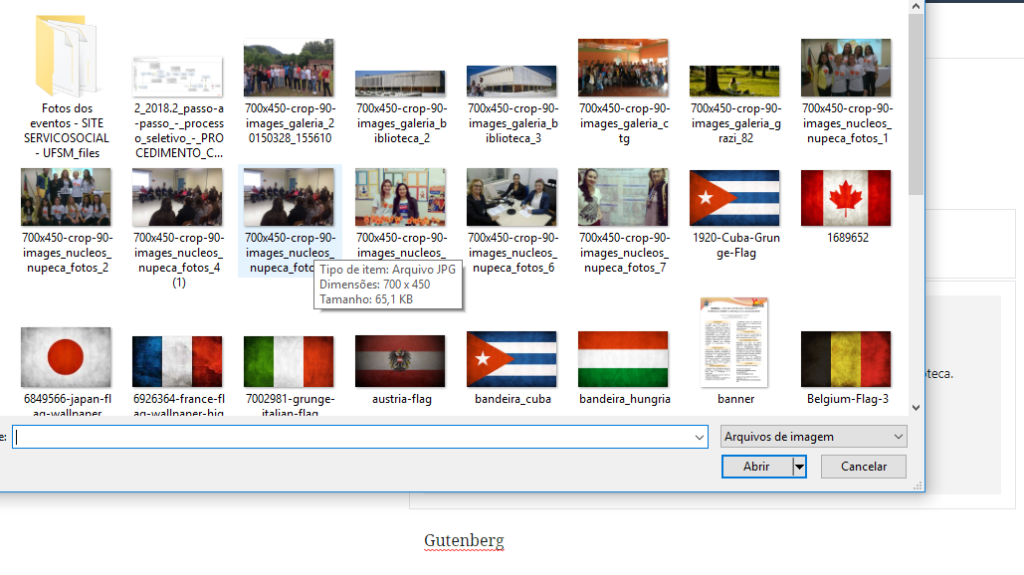Expand the Abrir button dropdown arrow
Image resolution: width=1024 pixels, height=575 pixels.
click(x=799, y=466)
